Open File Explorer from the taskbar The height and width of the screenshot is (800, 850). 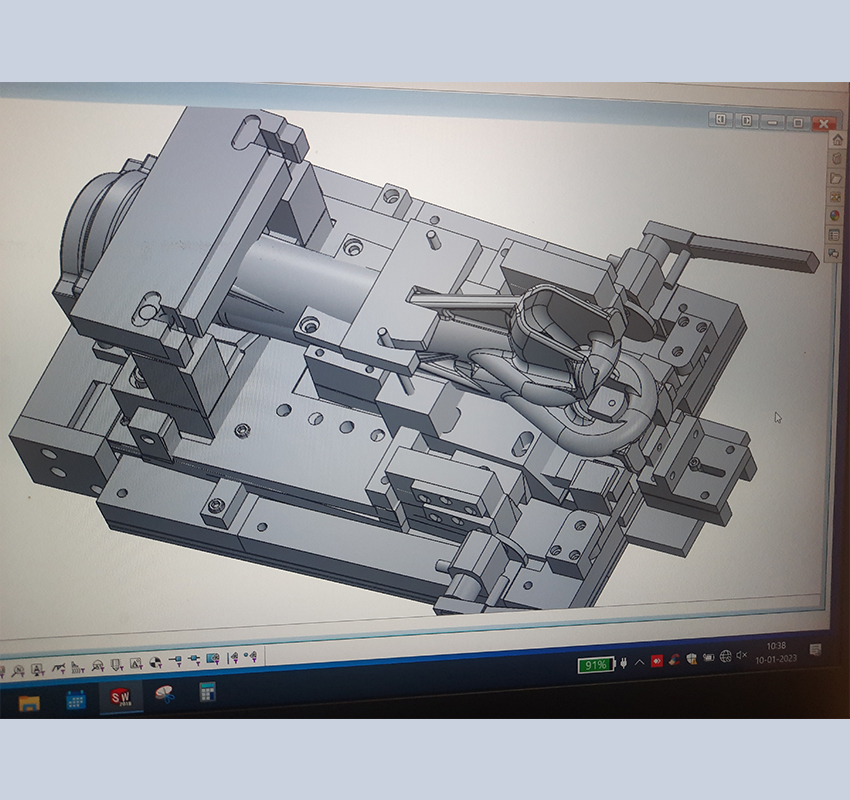29,701
